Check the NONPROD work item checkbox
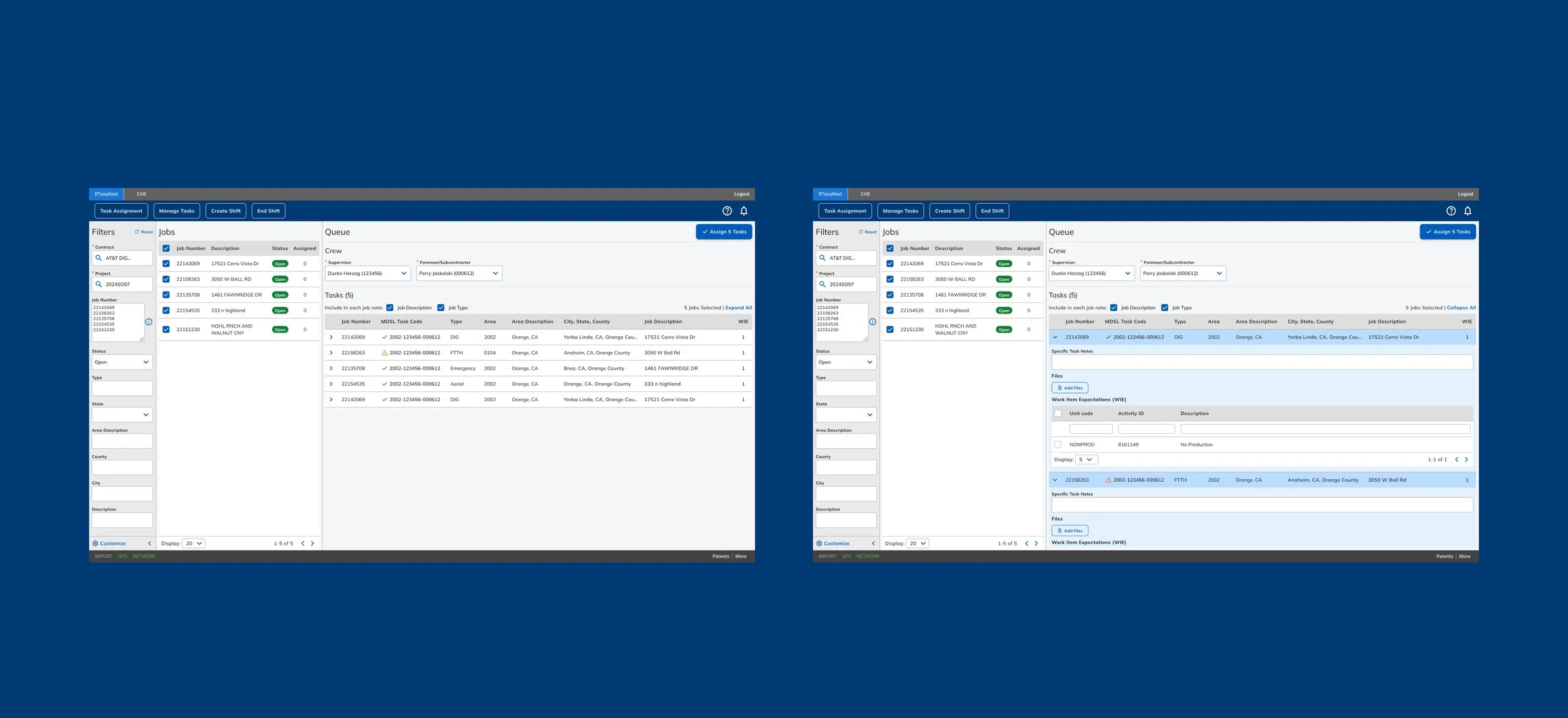The height and width of the screenshot is (718, 1568). coord(1057,445)
